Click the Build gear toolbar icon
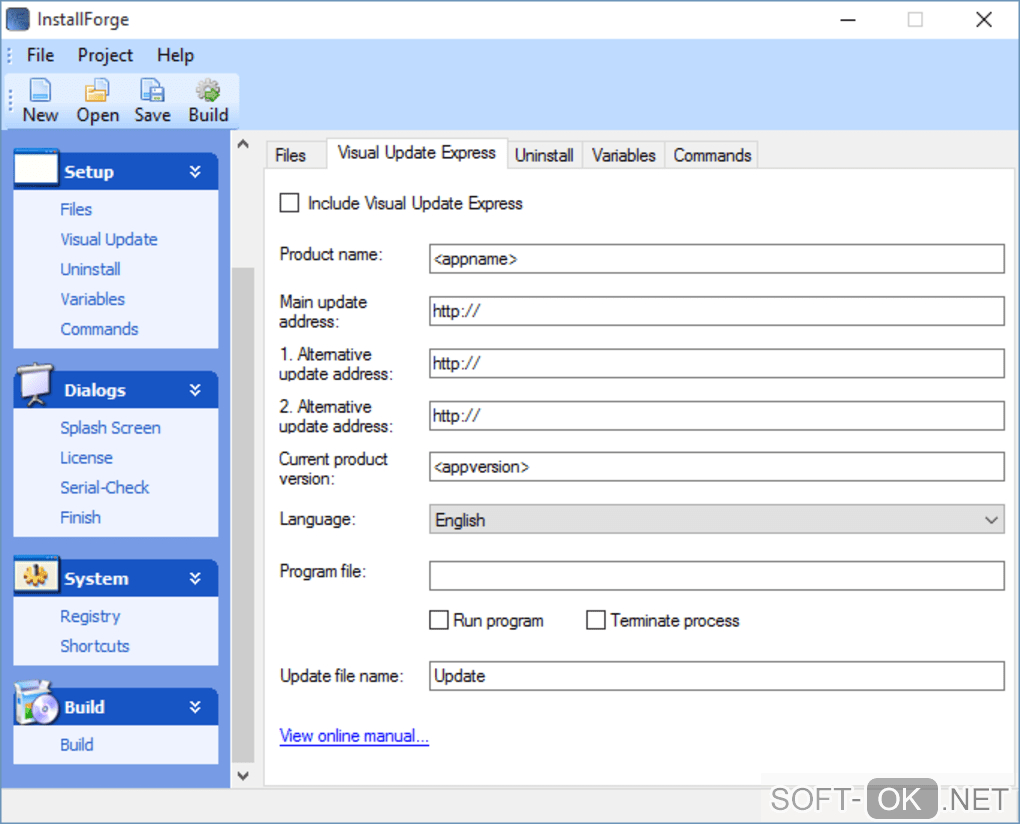This screenshot has width=1020, height=824. click(208, 92)
